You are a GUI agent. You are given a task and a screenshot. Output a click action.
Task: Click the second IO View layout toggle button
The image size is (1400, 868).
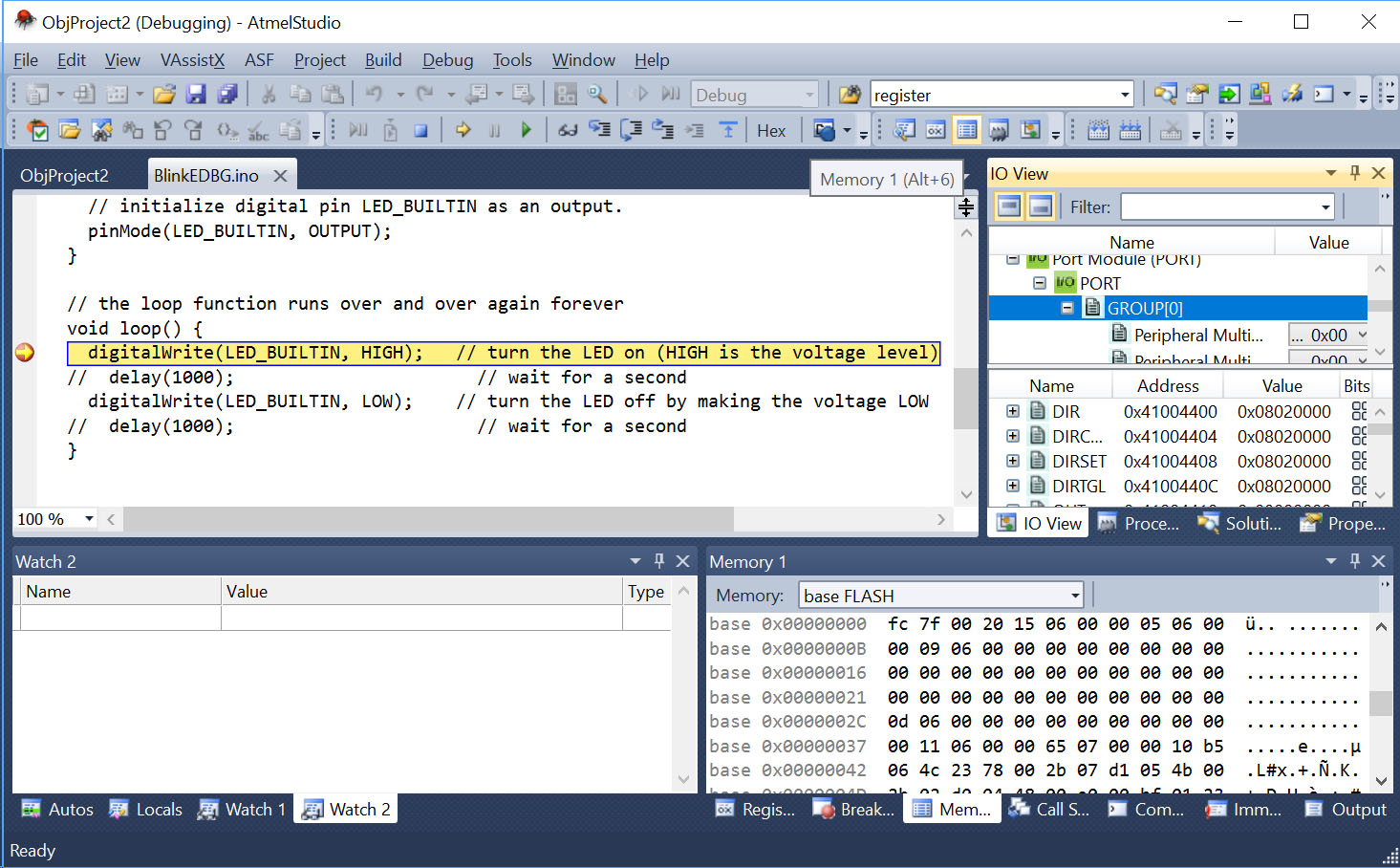pos(1041,206)
